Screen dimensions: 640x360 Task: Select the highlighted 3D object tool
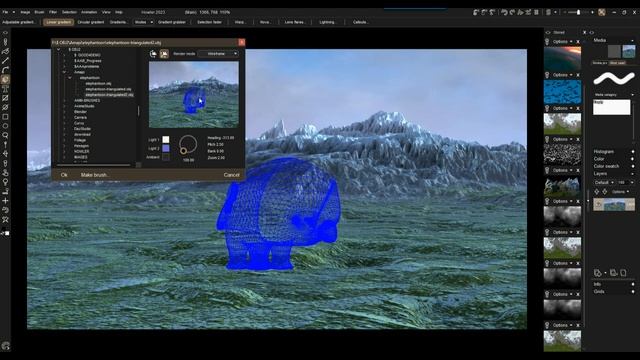(5, 79)
